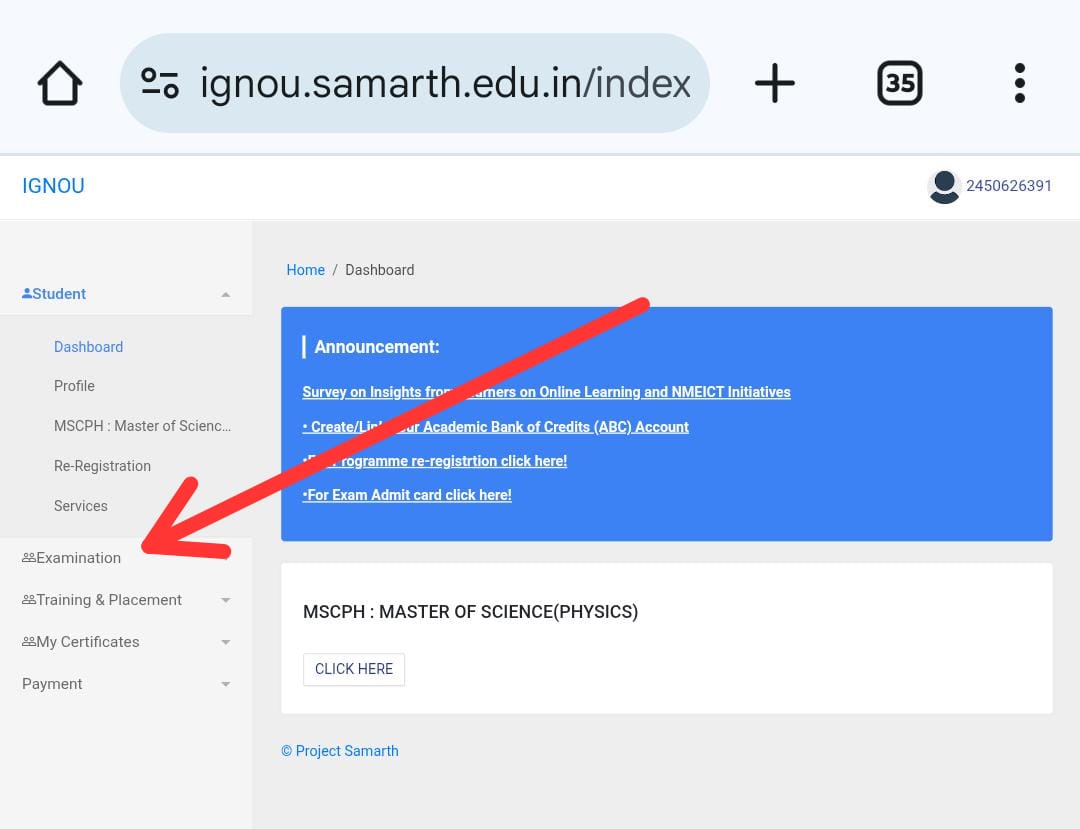Image resolution: width=1080 pixels, height=829 pixels.
Task: Click My Certificates dropdown arrow
Action: point(225,643)
